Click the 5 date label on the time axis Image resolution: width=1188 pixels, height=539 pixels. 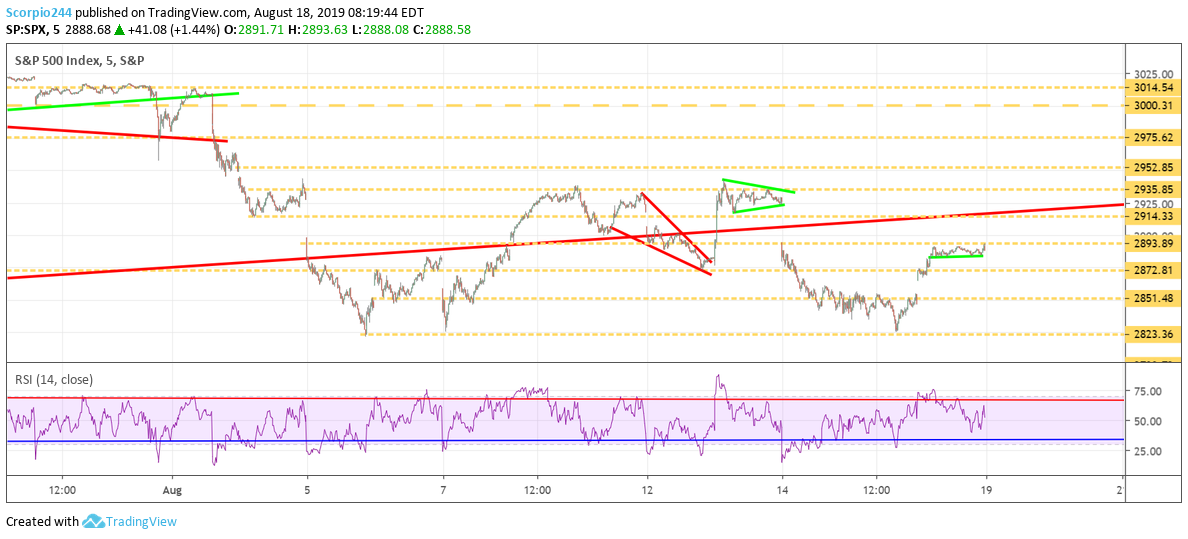307,490
